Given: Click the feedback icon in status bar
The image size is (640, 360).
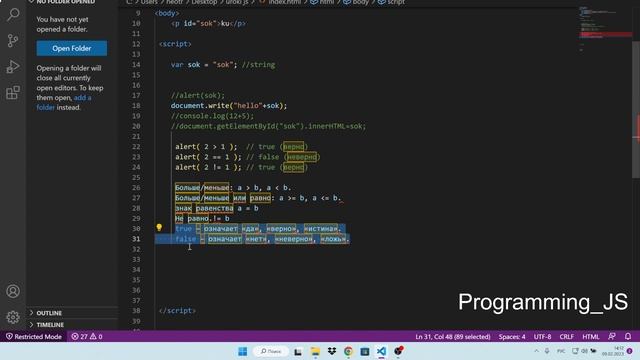Looking at the screenshot, I should pyautogui.click(x=611, y=337).
